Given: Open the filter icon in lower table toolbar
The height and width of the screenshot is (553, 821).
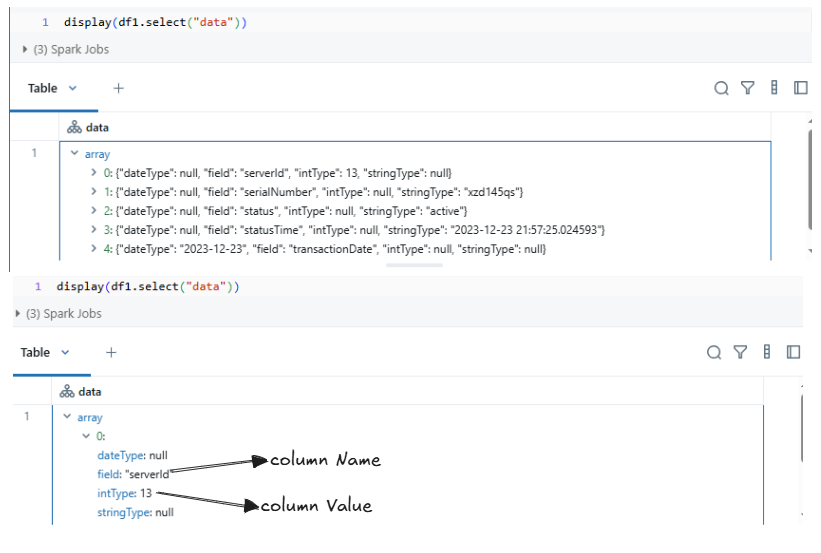Looking at the screenshot, I should coord(740,352).
